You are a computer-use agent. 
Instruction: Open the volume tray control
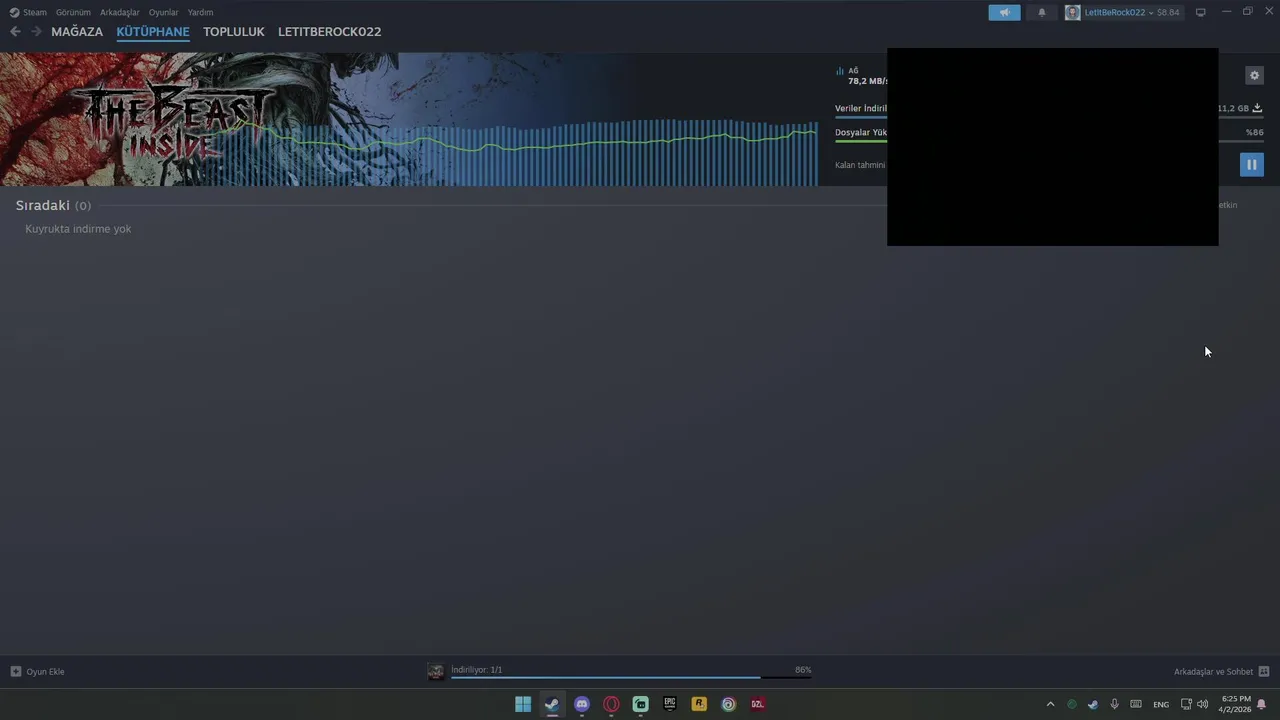pyautogui.click(x=1202, y=704)
